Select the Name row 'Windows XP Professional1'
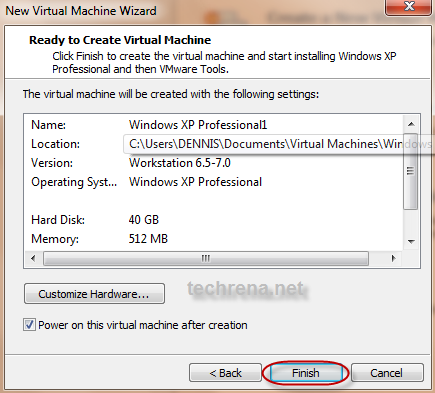The image size is (435, 393). pyautogui.click(x=198, y=125)
